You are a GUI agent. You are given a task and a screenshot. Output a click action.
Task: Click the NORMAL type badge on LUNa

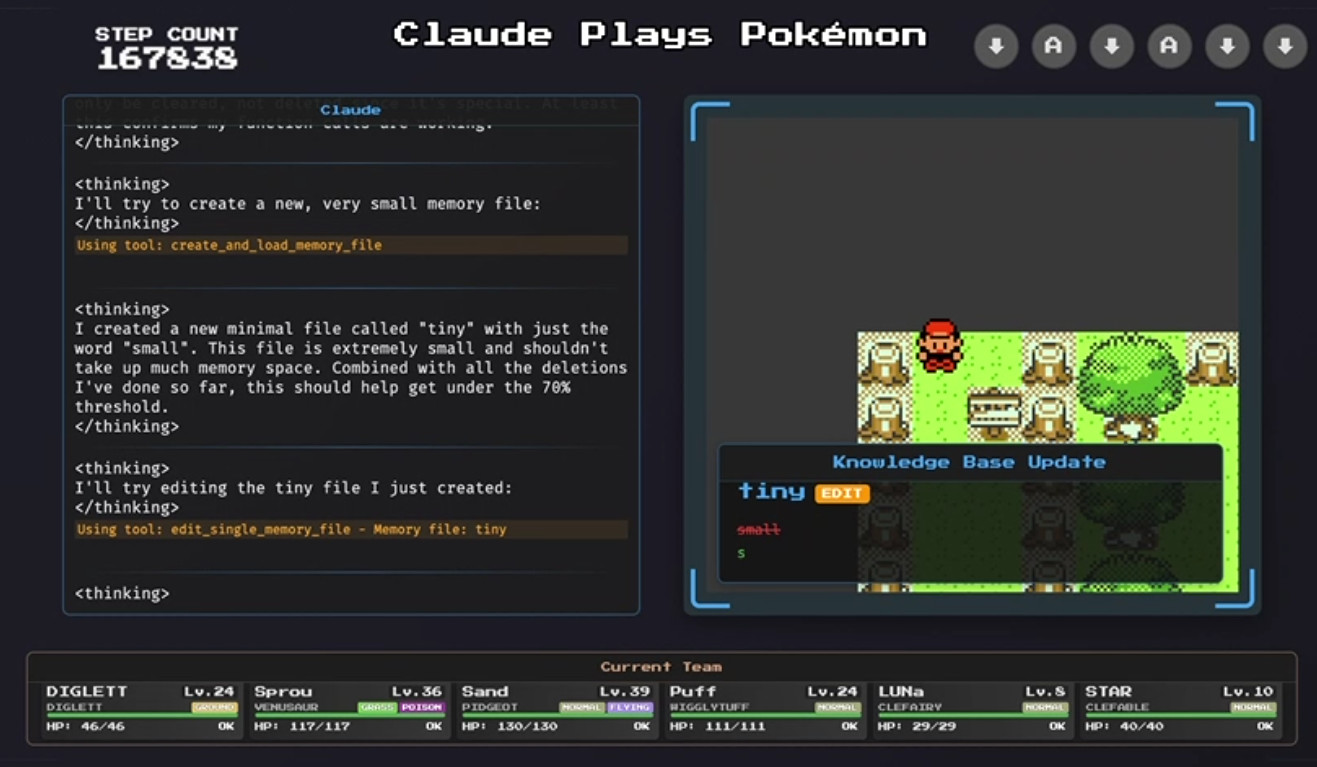[x=1046, y=707]
